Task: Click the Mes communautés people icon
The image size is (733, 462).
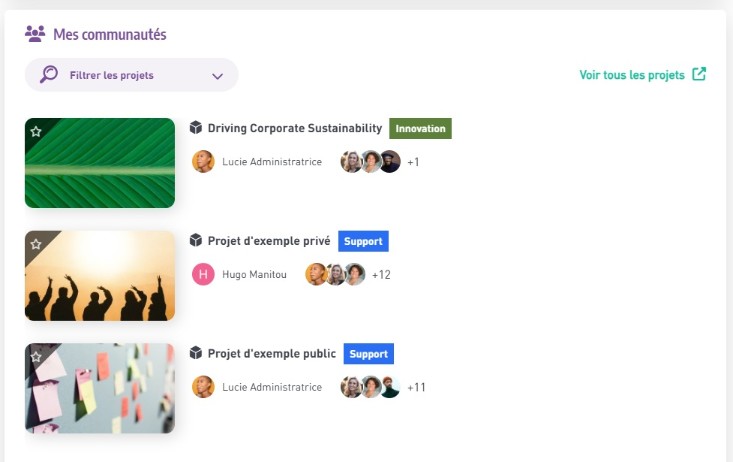Action: pyautogui.click(x=35, y=34)
